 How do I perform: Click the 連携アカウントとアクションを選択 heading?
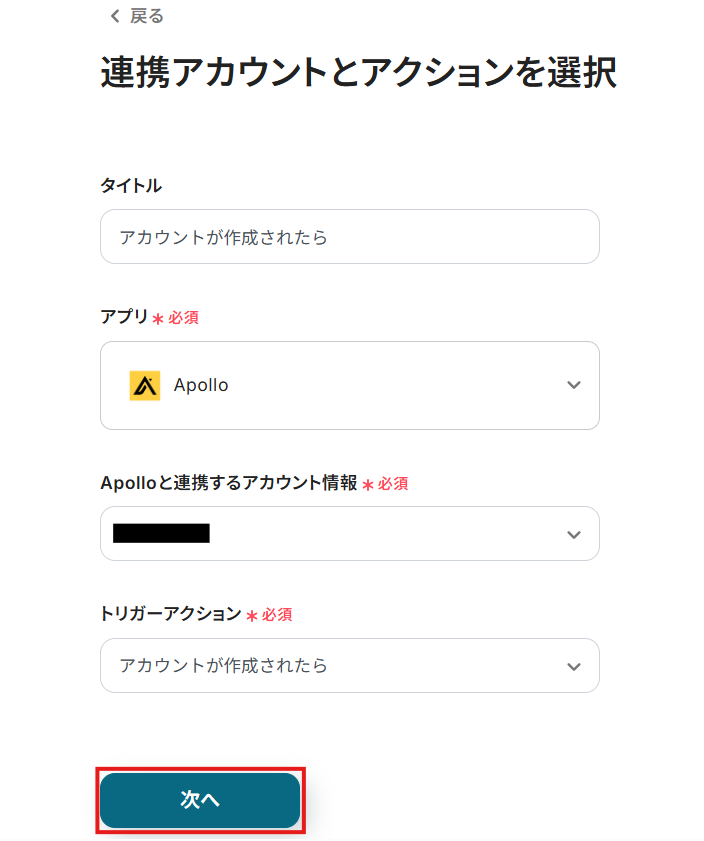[359, 72]
